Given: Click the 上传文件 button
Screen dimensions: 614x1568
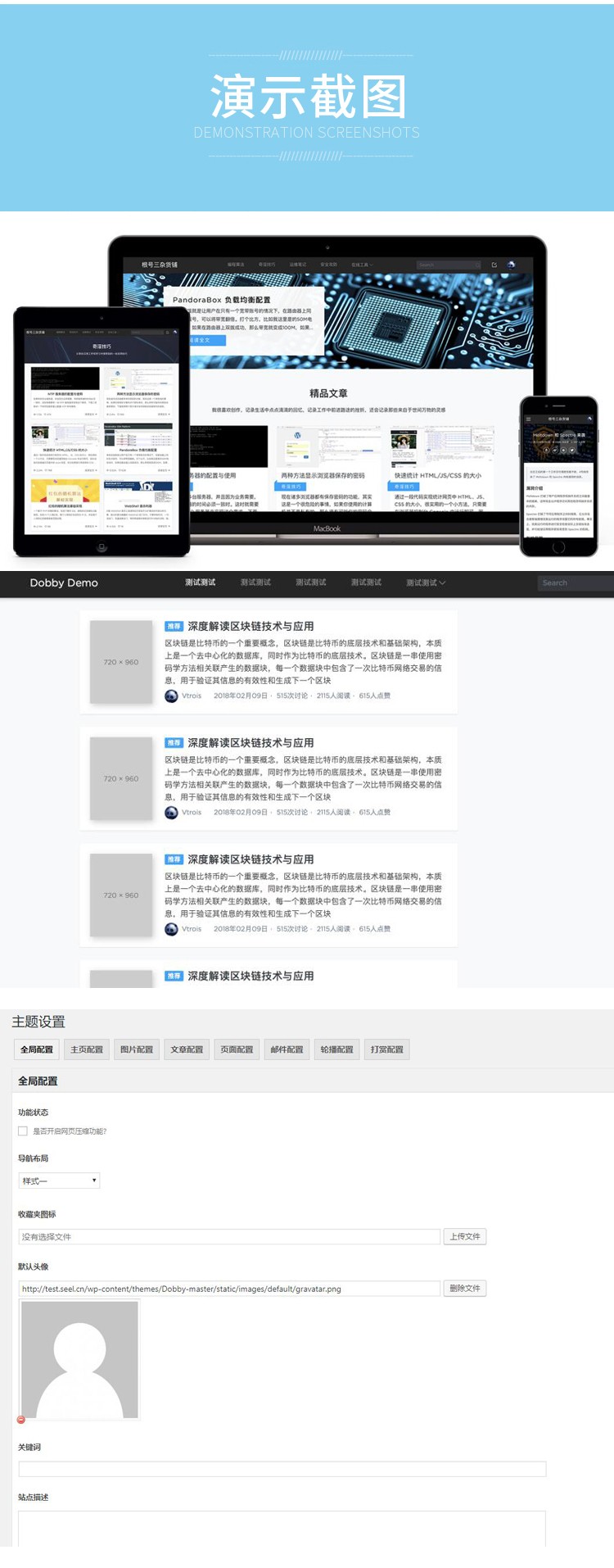Looking at the screenshot, I should [465, 1236].
